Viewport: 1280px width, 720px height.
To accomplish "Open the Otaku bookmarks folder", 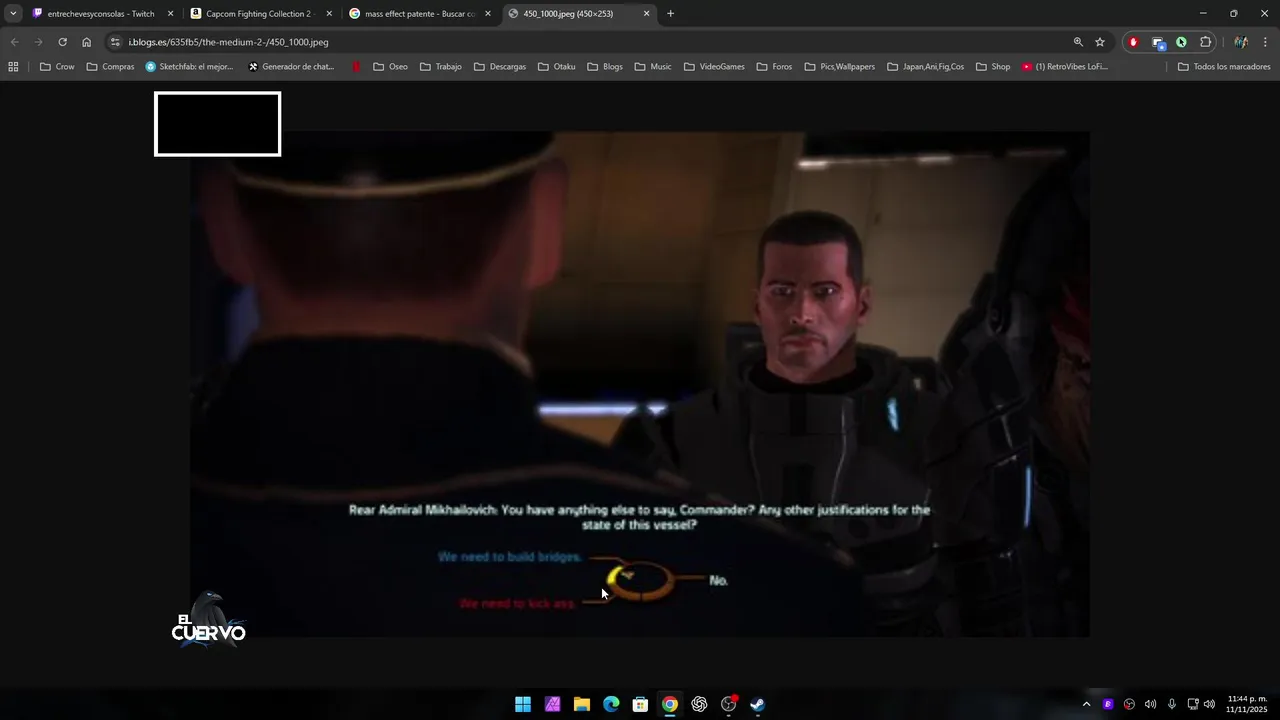I will click(556, 67).
